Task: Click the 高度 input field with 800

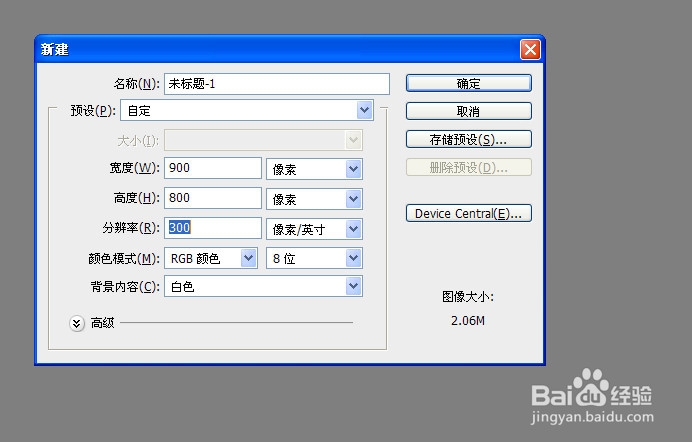Action: coord(213,198)
